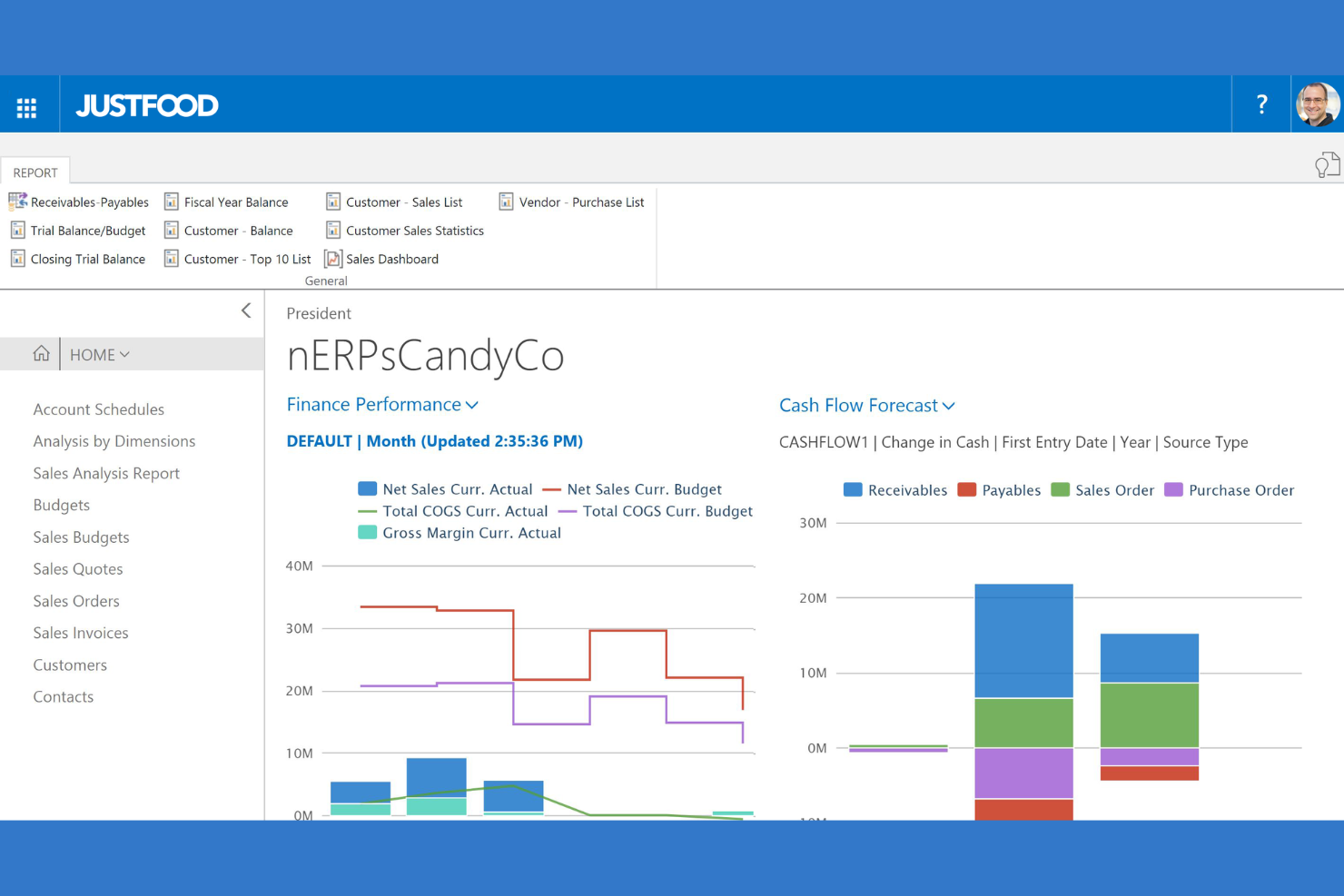Open the Vendor - Purchase List report
The height and width of the screenshot is (896, 1344).
coord(582,202)
